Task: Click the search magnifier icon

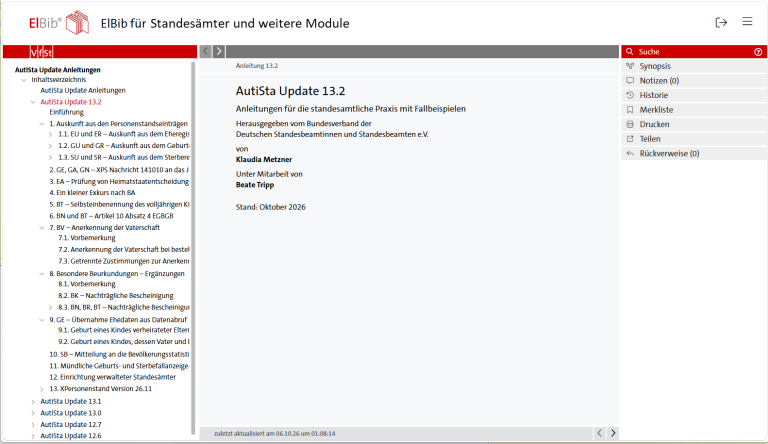Action: (629, 51)
